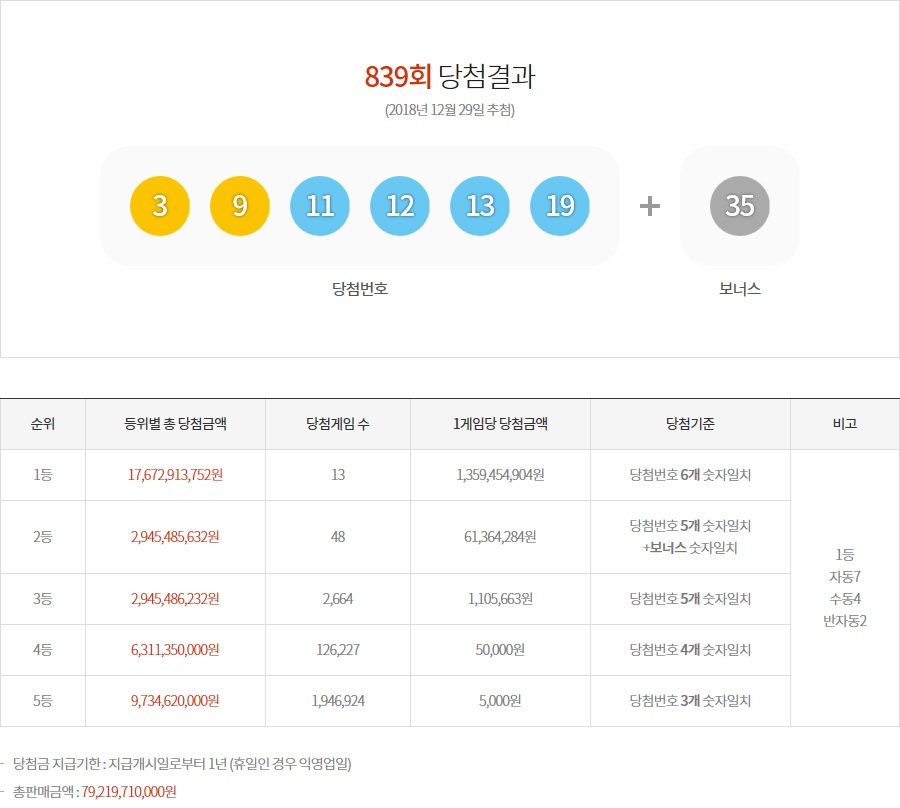The image size is (900, 808).
Task: Select the blue ball number 11
Action: click(x=320, y=206)
